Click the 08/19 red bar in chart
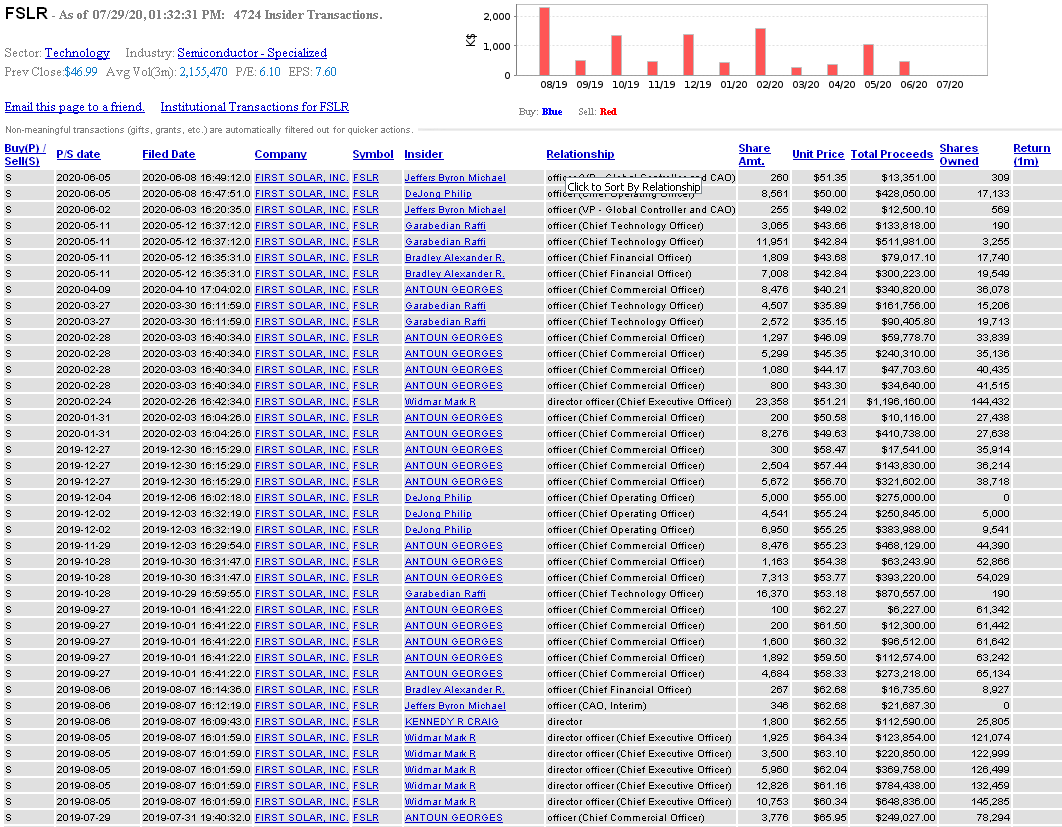1062x827 pixels. click(545, 41)
